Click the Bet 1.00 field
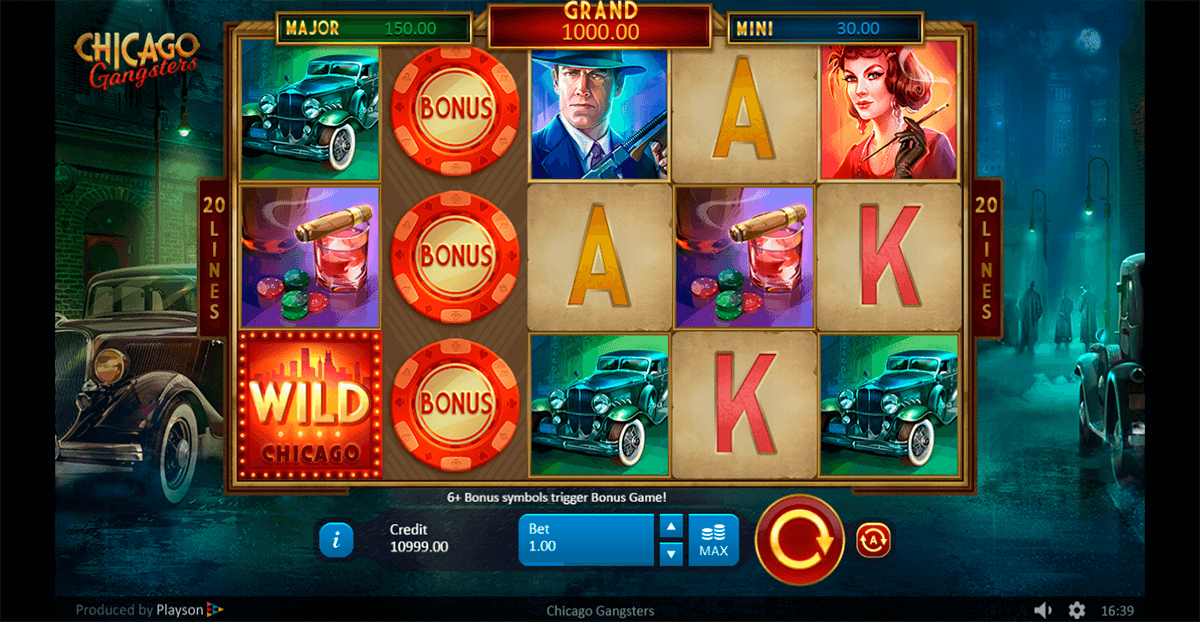The height and width of the screenshot is (622, 1200). (x=587, y=540)
